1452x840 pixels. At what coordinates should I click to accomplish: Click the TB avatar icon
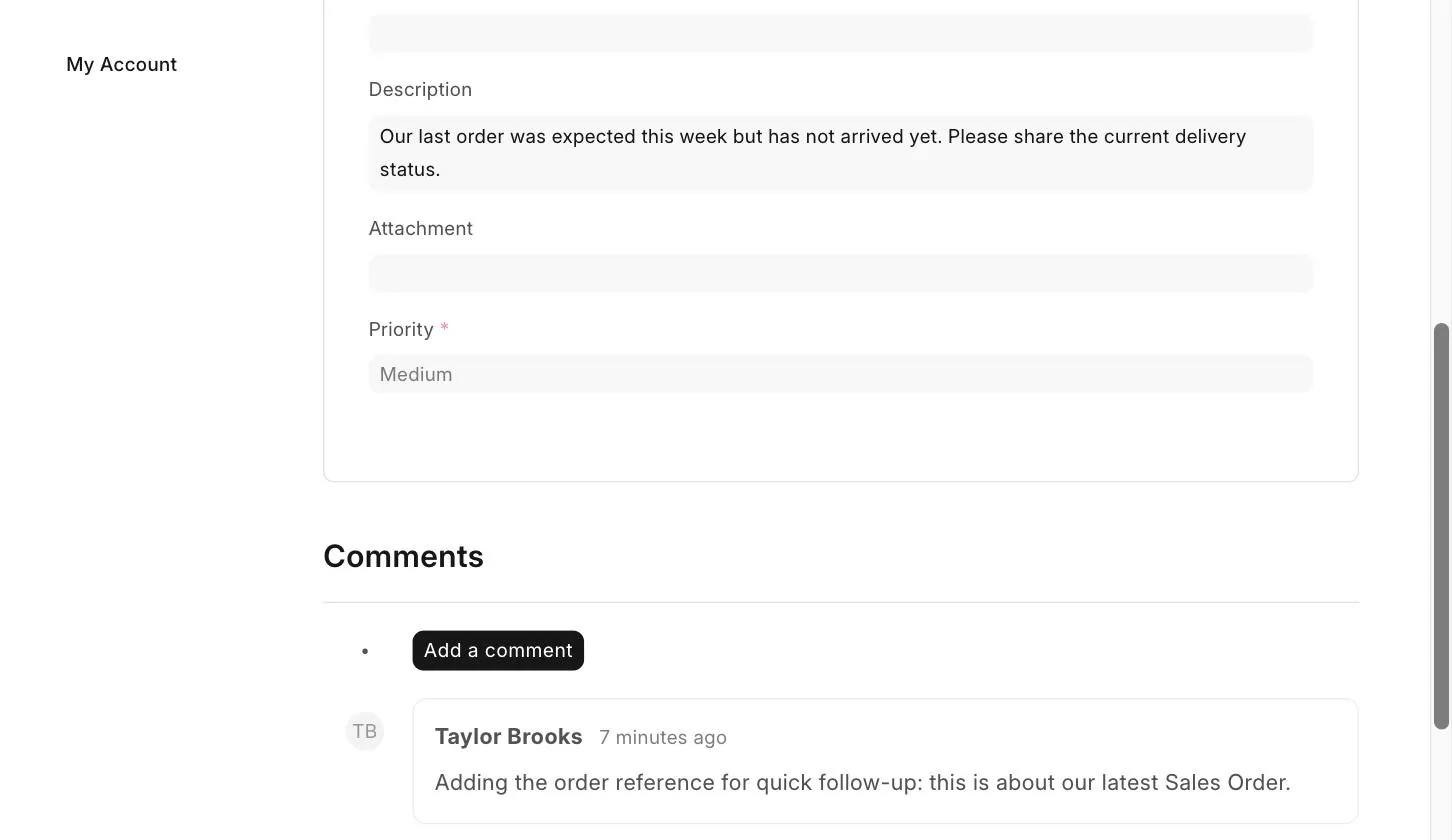click(x=365, y=731)
